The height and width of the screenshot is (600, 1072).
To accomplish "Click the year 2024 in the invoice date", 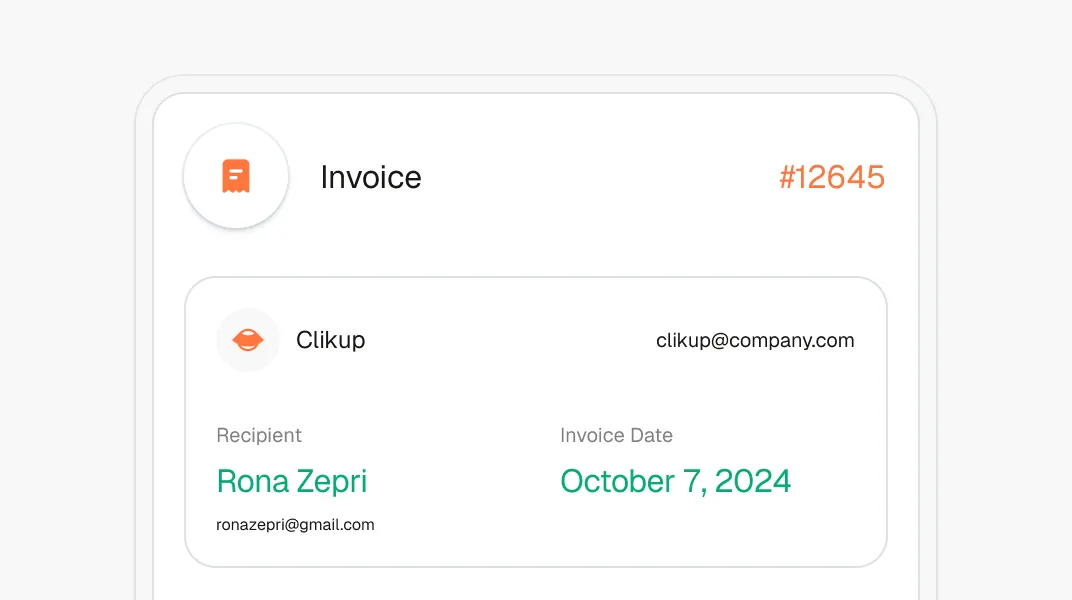I will point(753,481).
